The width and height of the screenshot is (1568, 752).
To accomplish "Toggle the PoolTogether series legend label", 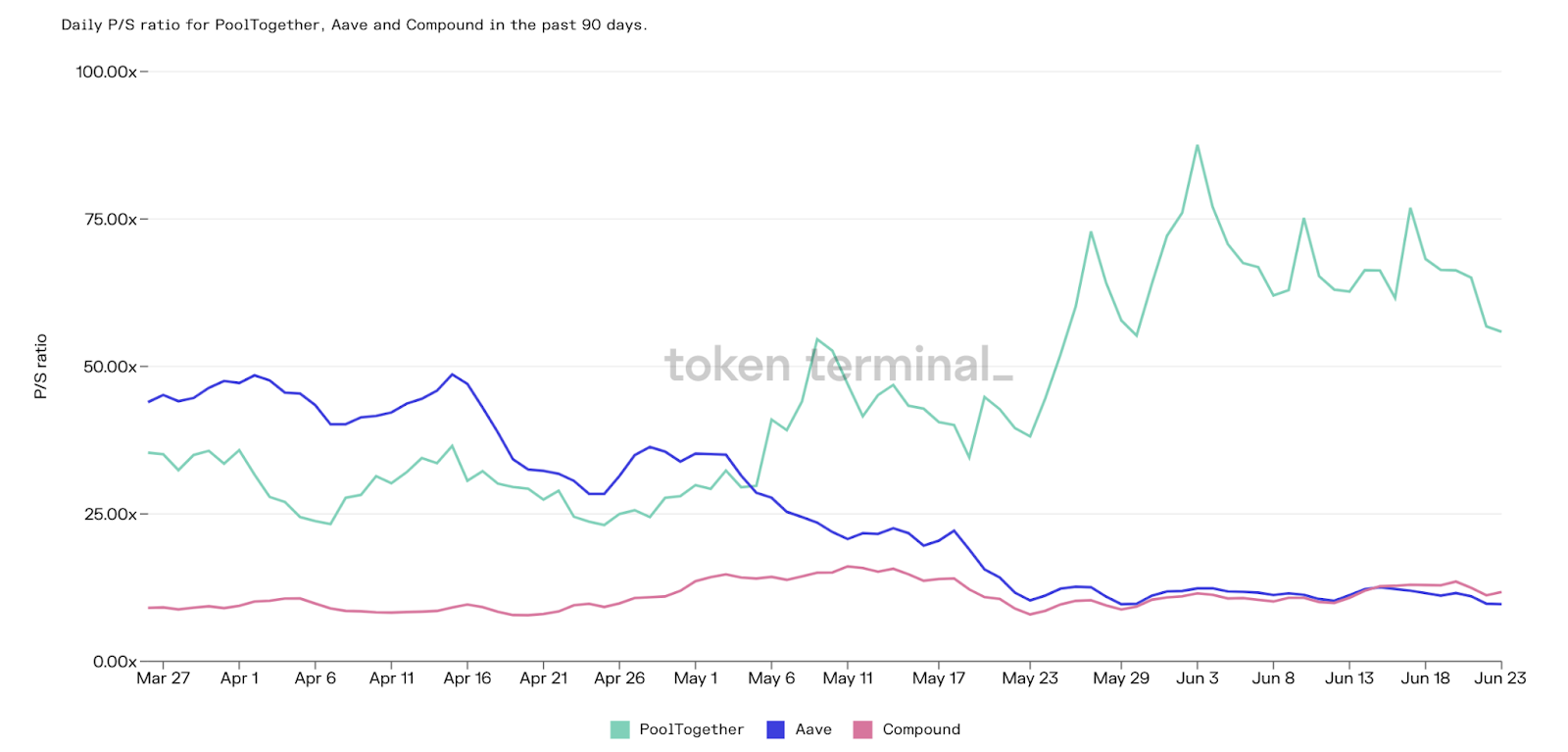I will click(691, 729).
